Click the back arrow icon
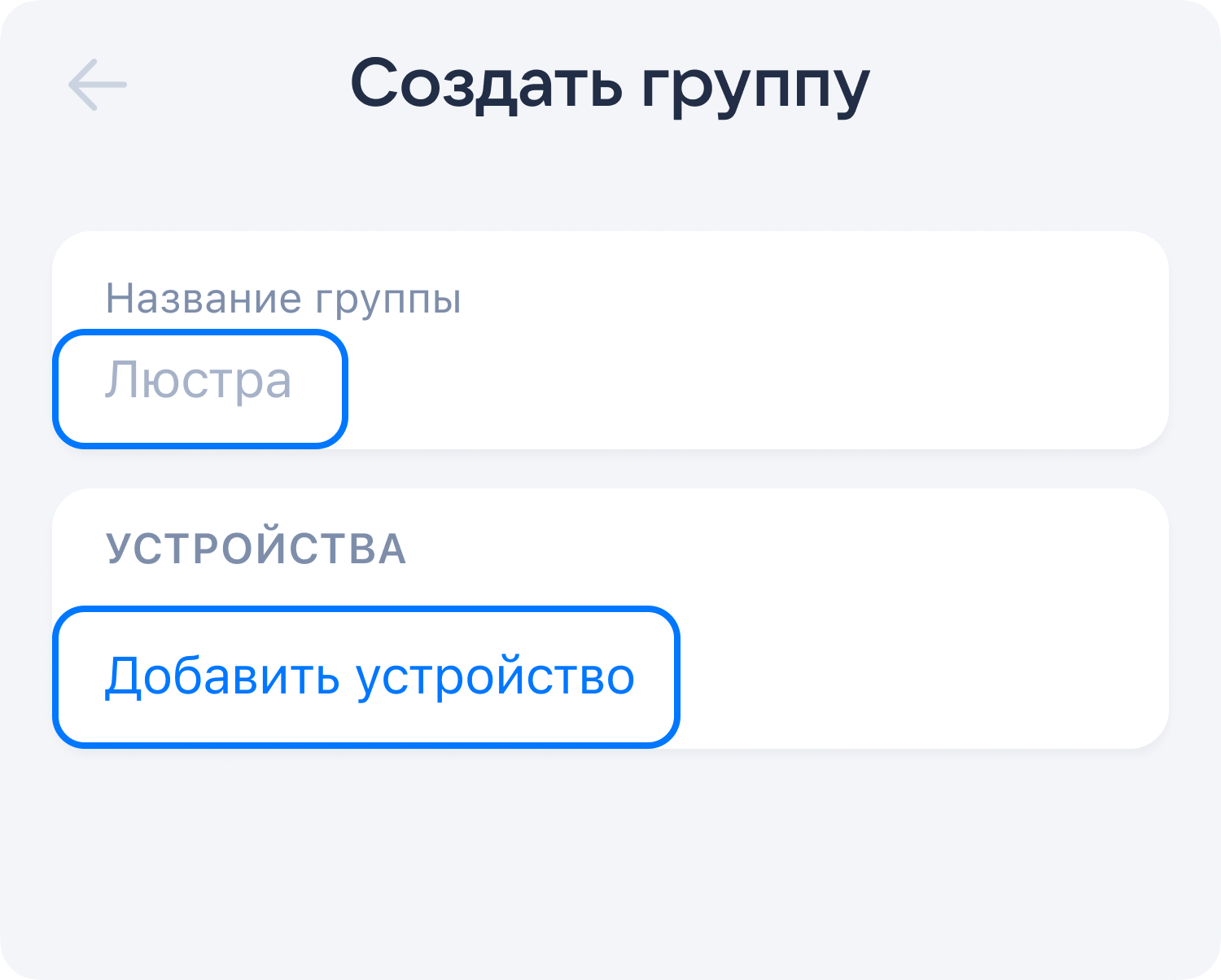 point(98,85)
